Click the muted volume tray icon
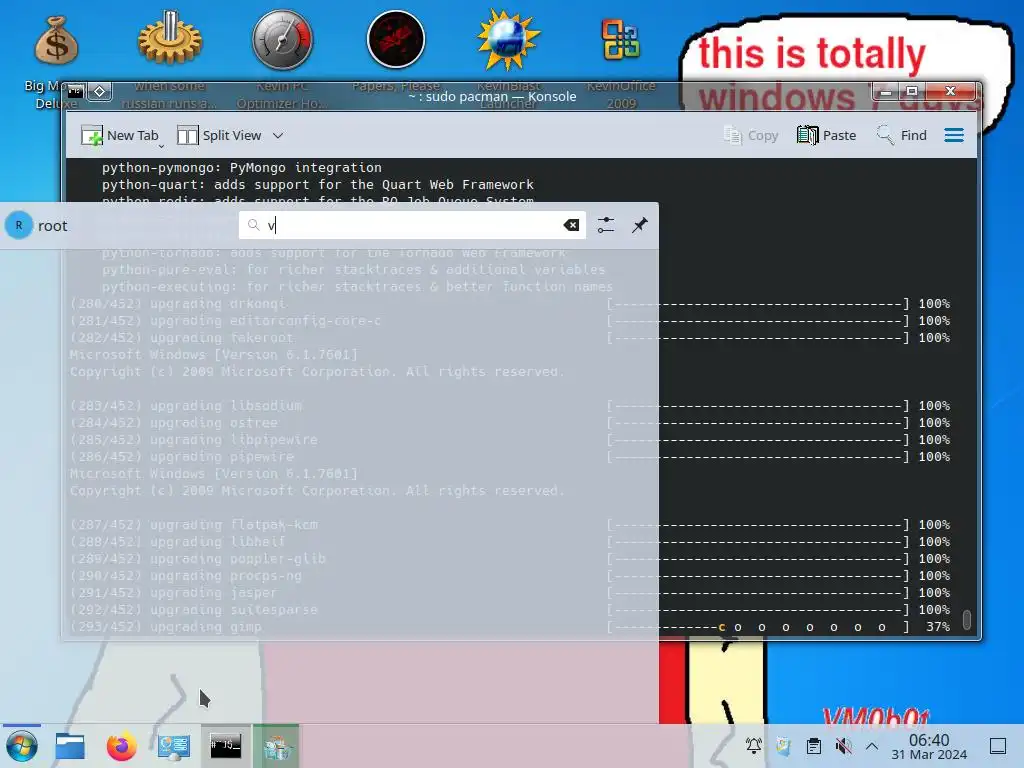Screen dimensions: 1024x768 (x=844, y=746)
